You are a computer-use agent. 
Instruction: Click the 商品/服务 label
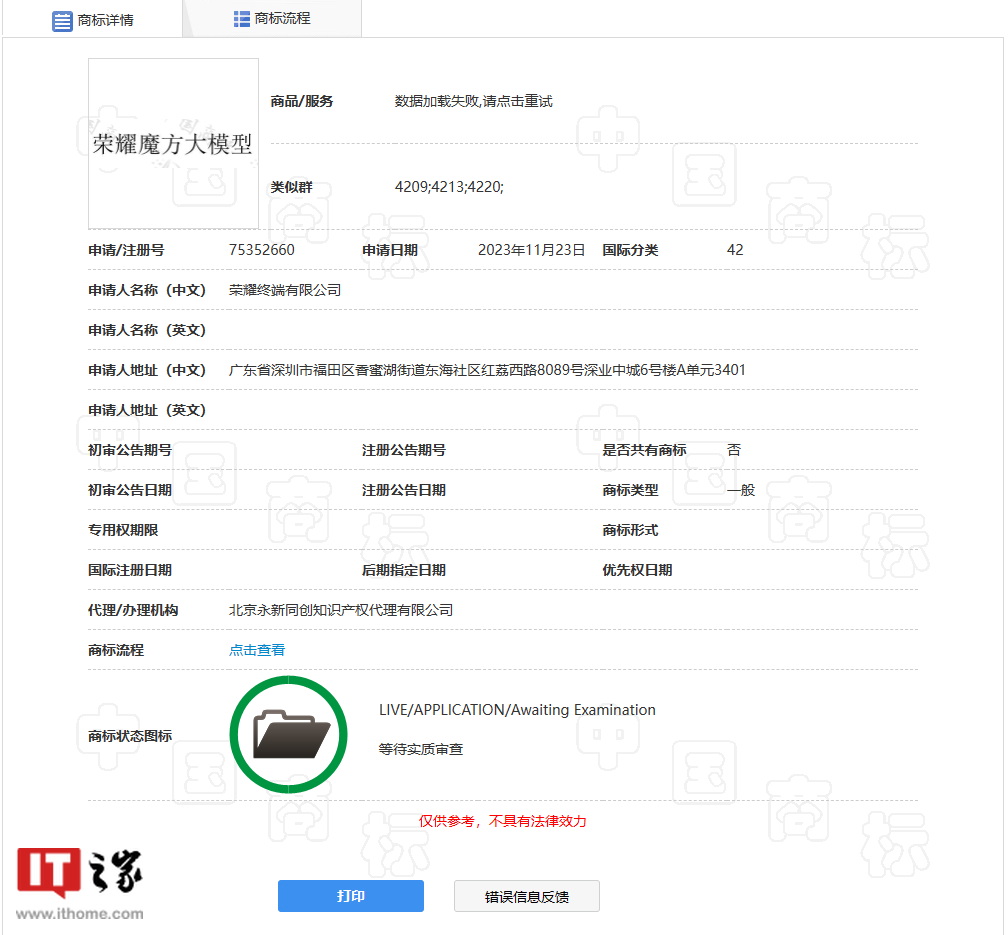(302, 101)
